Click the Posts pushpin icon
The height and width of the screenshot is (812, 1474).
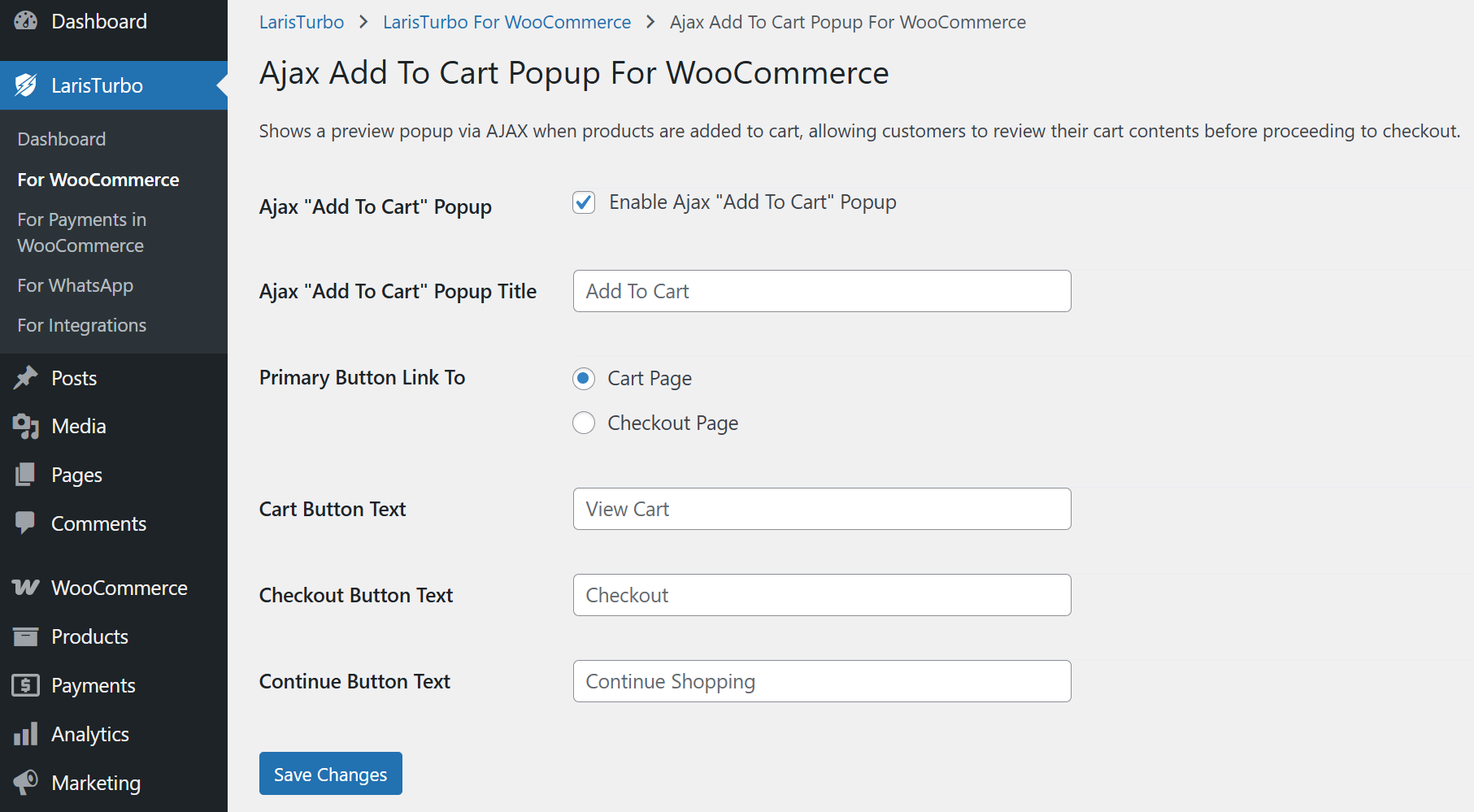26,378
